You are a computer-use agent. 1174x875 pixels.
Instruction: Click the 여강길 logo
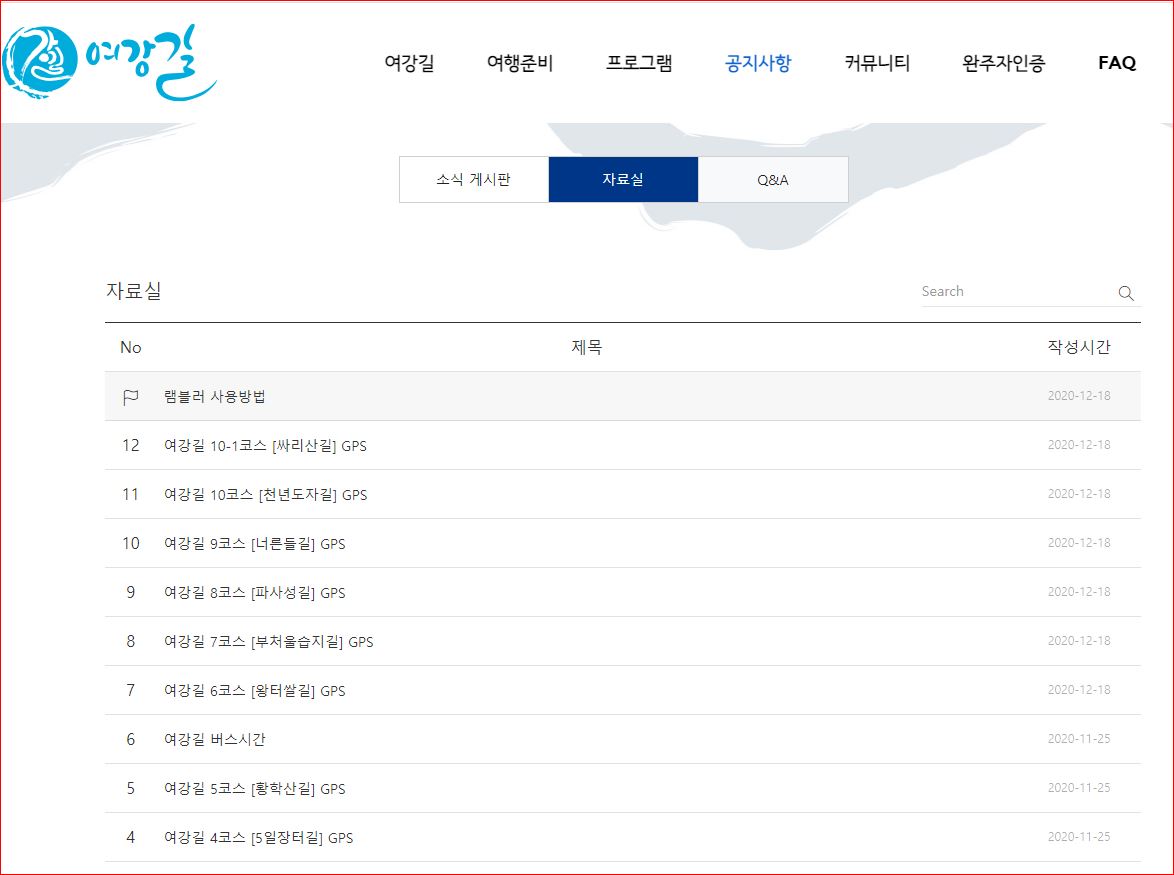pos(109,62)
